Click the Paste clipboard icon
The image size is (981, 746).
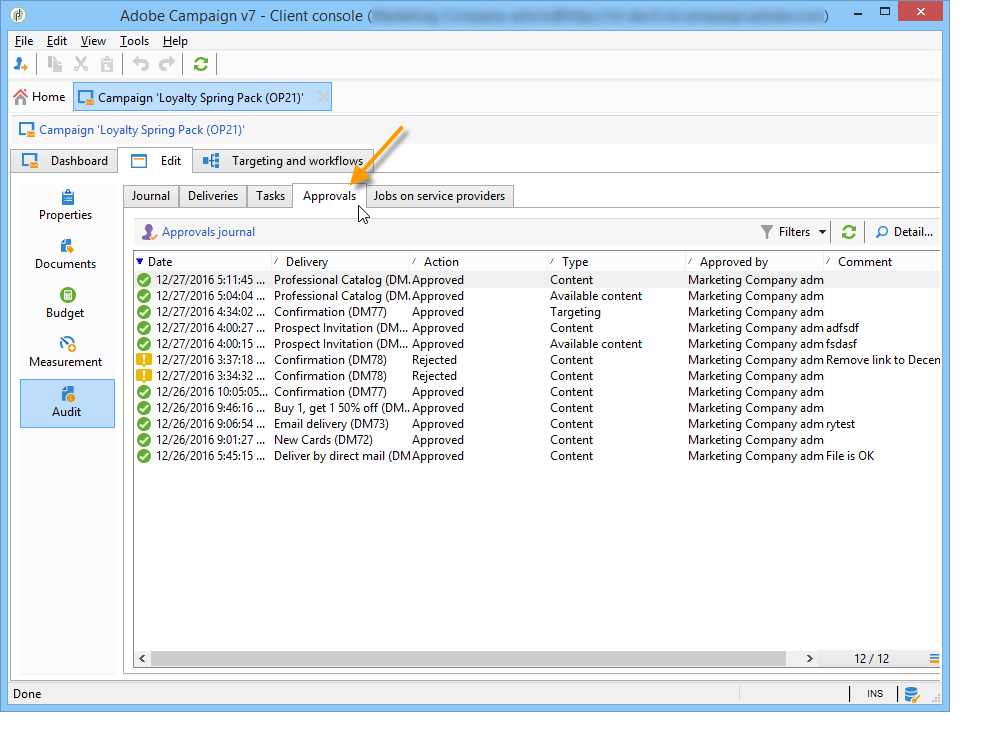coord(107,64)
